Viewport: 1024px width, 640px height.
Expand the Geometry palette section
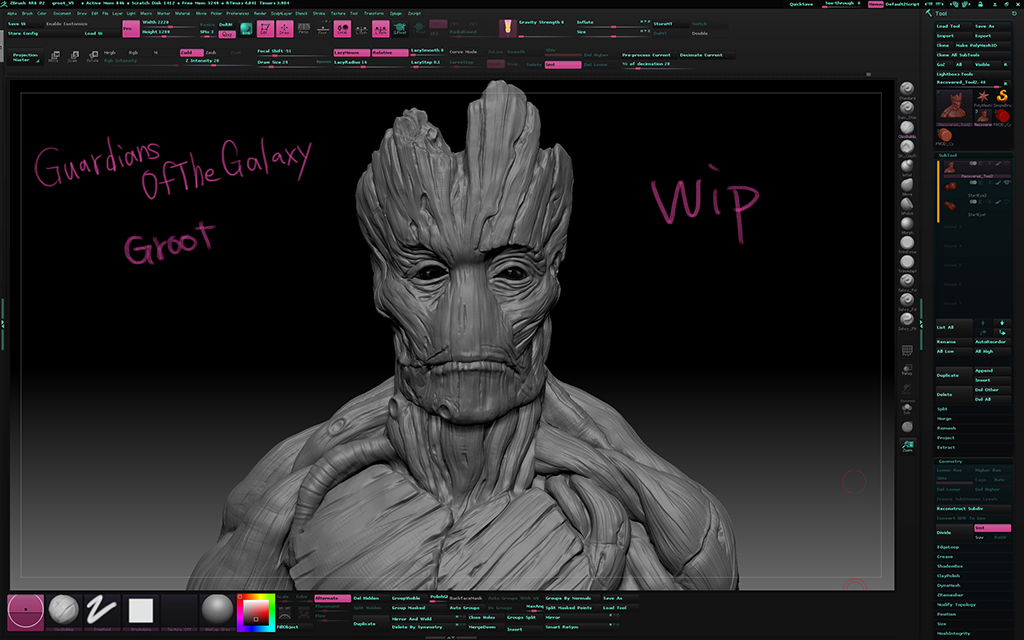click(x=950, y=461)
